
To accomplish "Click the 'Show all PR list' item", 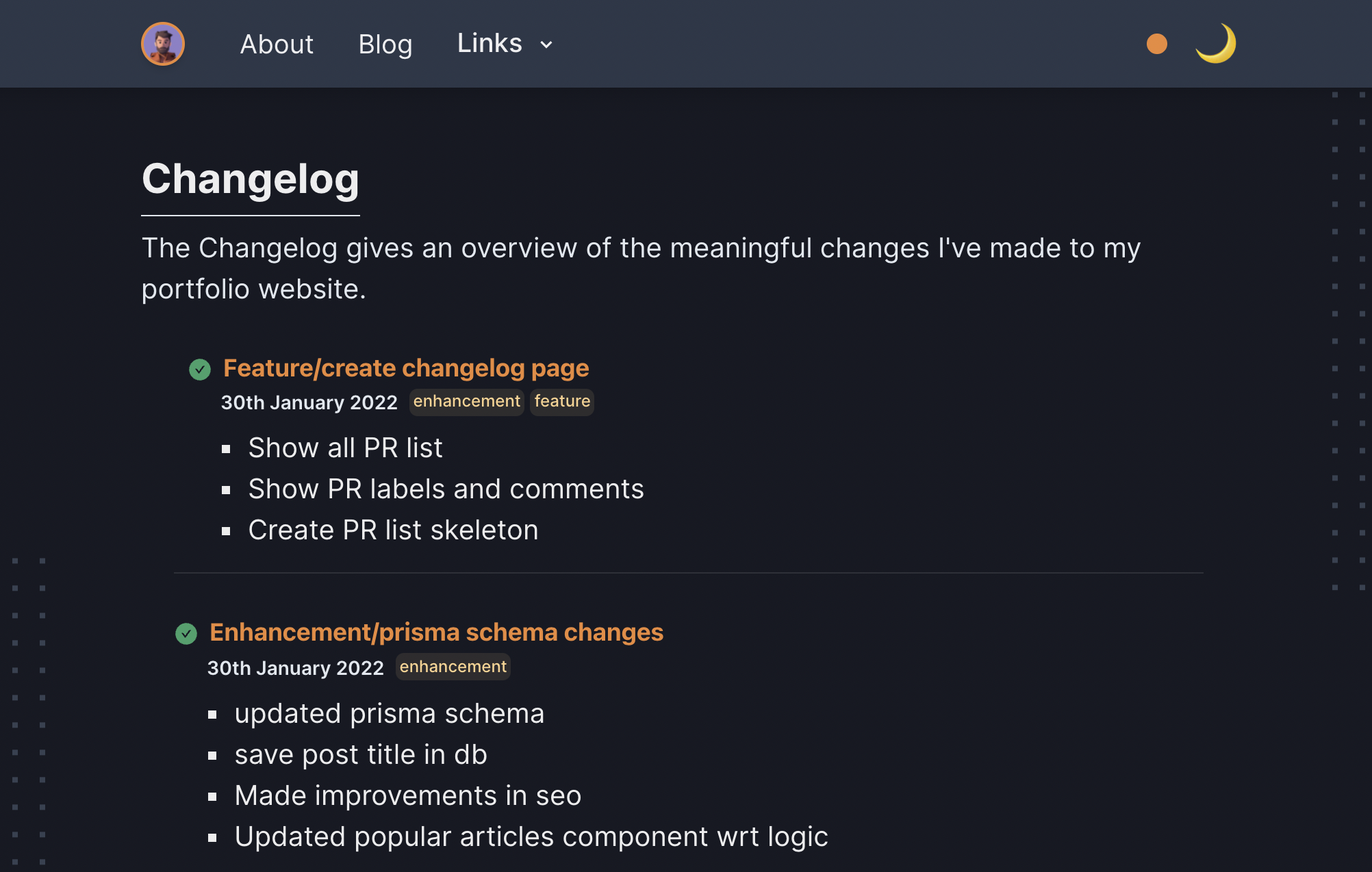I will (x=346, y=448).
